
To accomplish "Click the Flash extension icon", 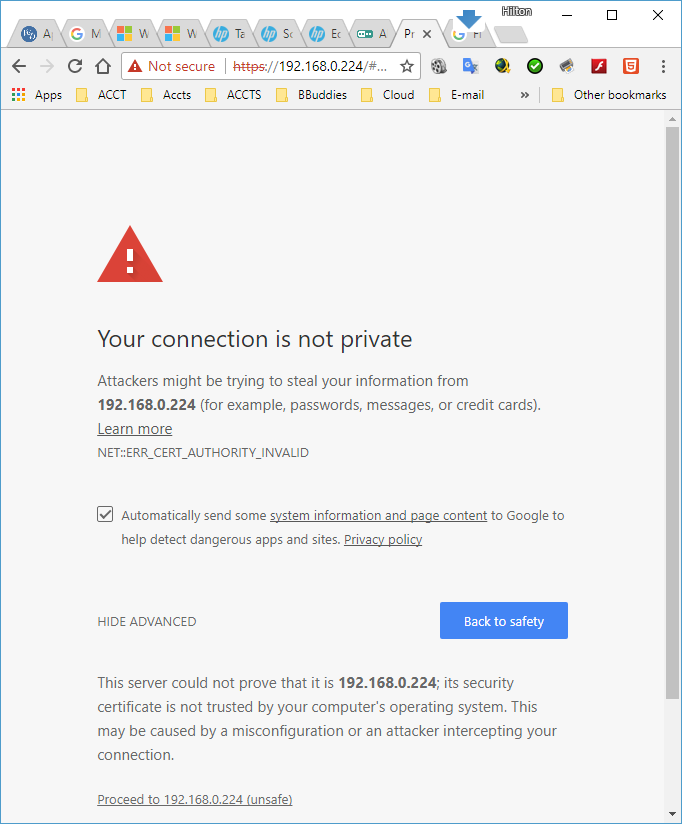I will click(599, 66).
